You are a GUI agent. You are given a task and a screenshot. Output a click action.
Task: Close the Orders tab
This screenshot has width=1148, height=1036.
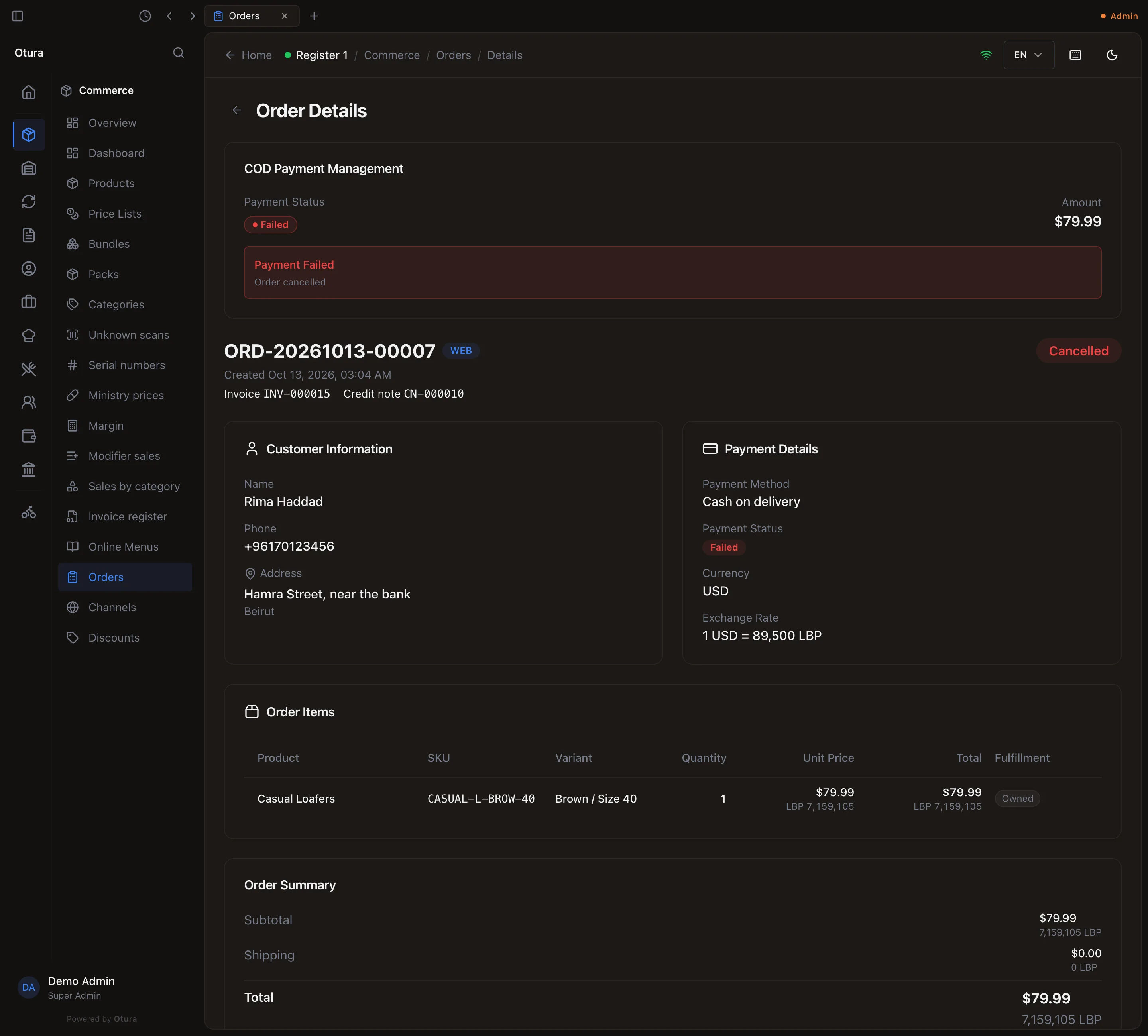285,16
